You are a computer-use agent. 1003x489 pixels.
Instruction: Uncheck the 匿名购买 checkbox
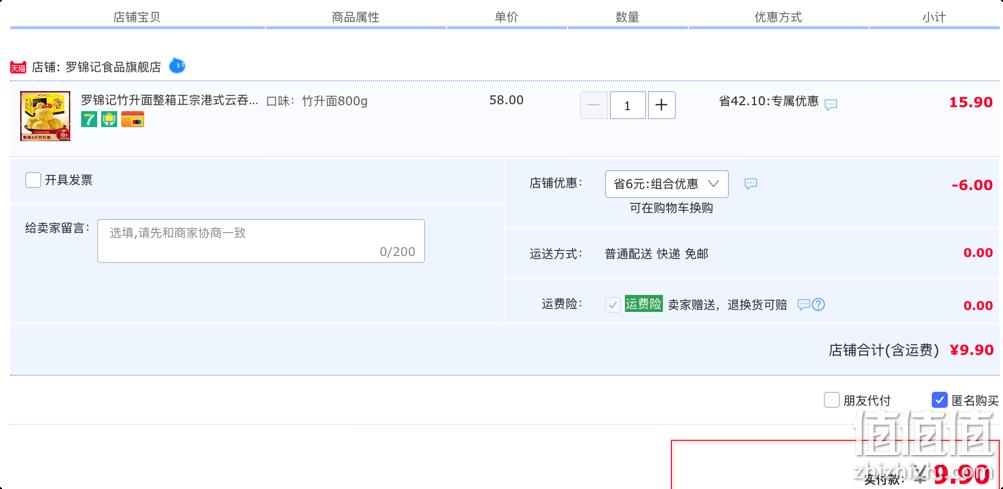pyautogui.click(x=939, y=401)
